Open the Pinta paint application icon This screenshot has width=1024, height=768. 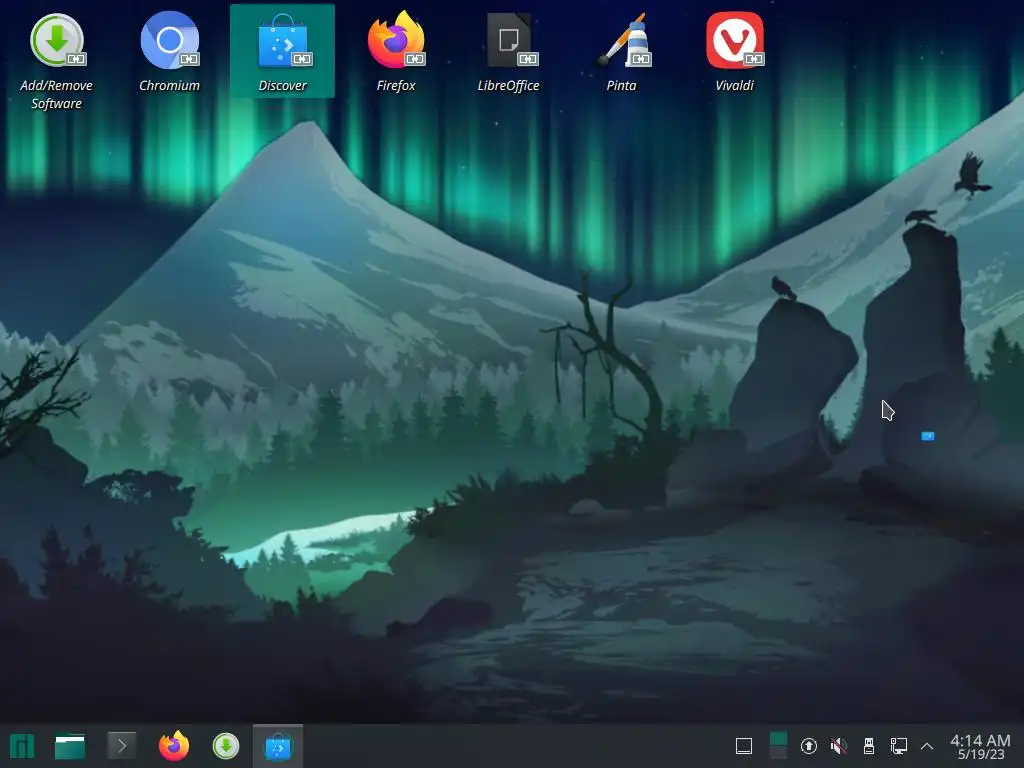pyautogui.click(x=622, y=52)
